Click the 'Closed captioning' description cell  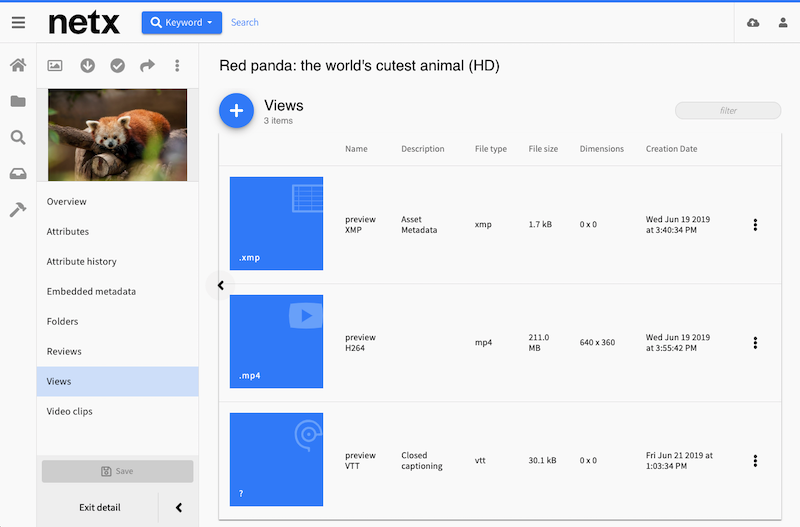(421, 461)
